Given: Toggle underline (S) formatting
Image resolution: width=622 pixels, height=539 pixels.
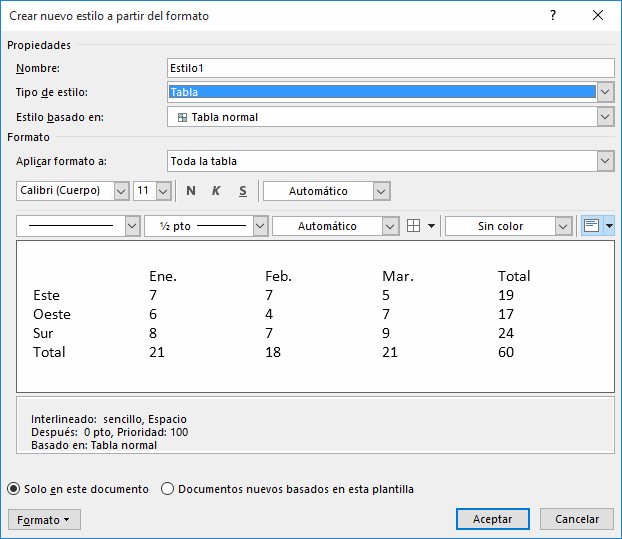Looking at the screenshot, I should point(242,191).
